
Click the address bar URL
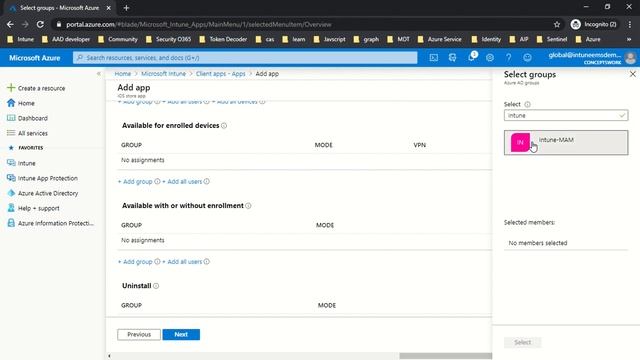[x=199, y=24]
